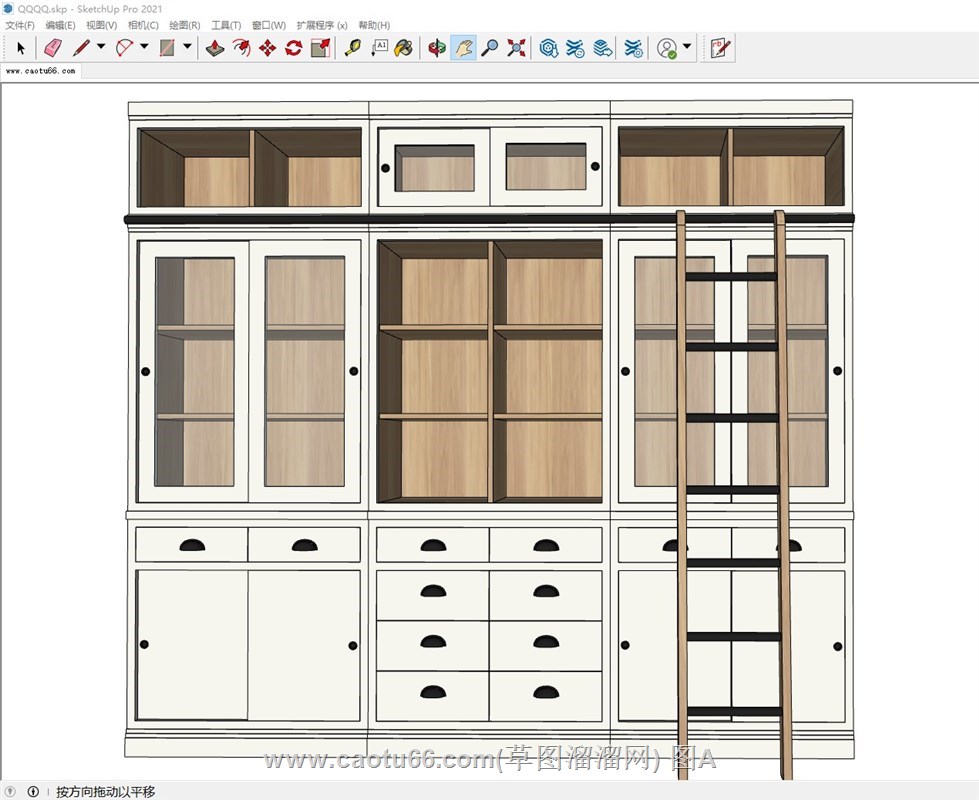979x800 pixels.
Task: Choose the Move tool
Action: [267, 47]
